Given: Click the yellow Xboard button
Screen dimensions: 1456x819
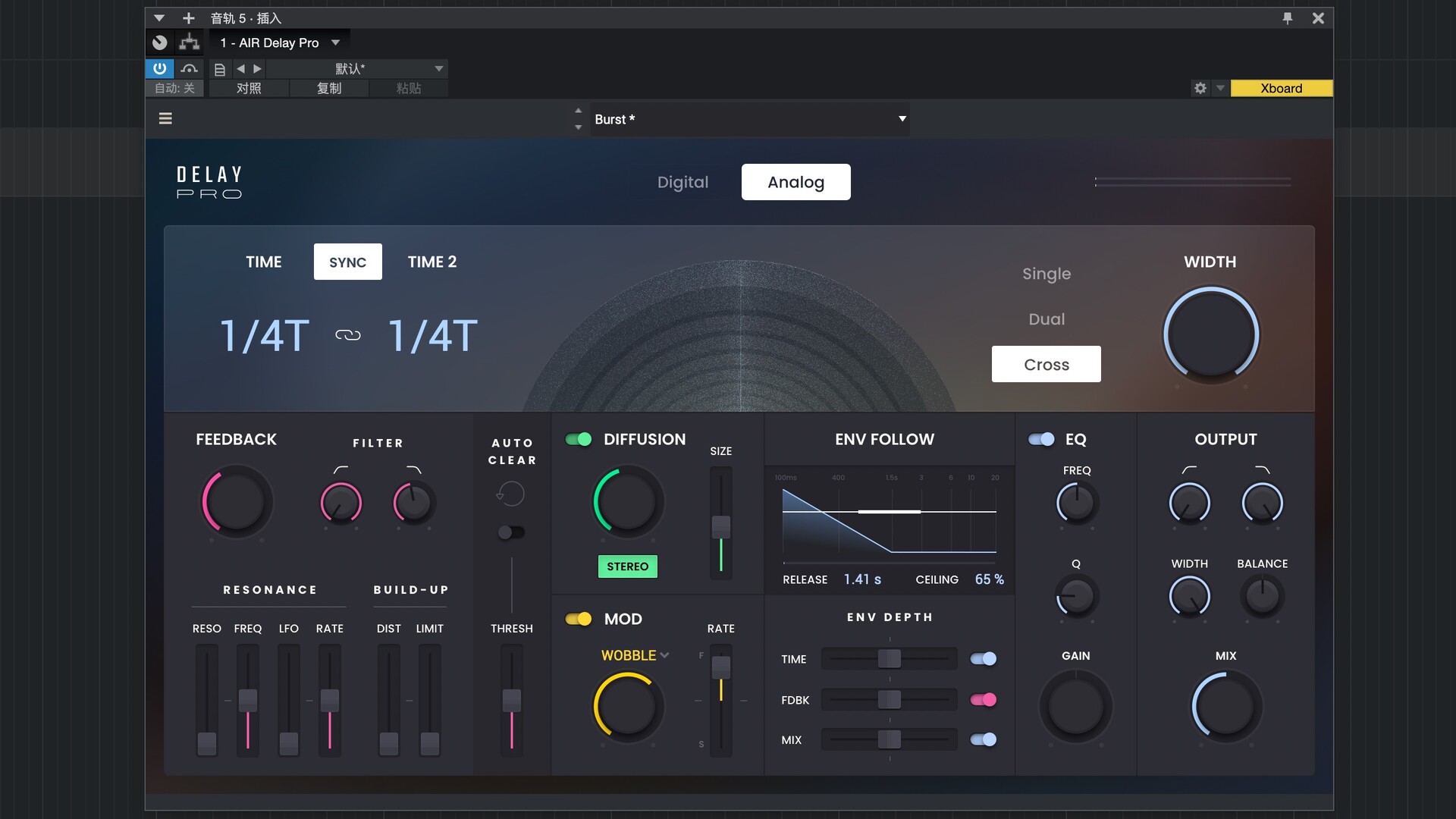Looking at the screenshot, I should click(1281, 88).
